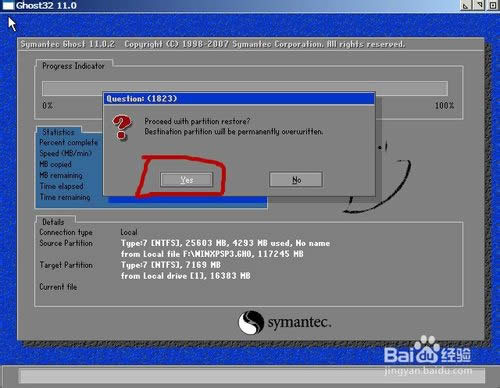Click the Target Partition detail line
500x388 pixels.
click(x=171, y=265)
